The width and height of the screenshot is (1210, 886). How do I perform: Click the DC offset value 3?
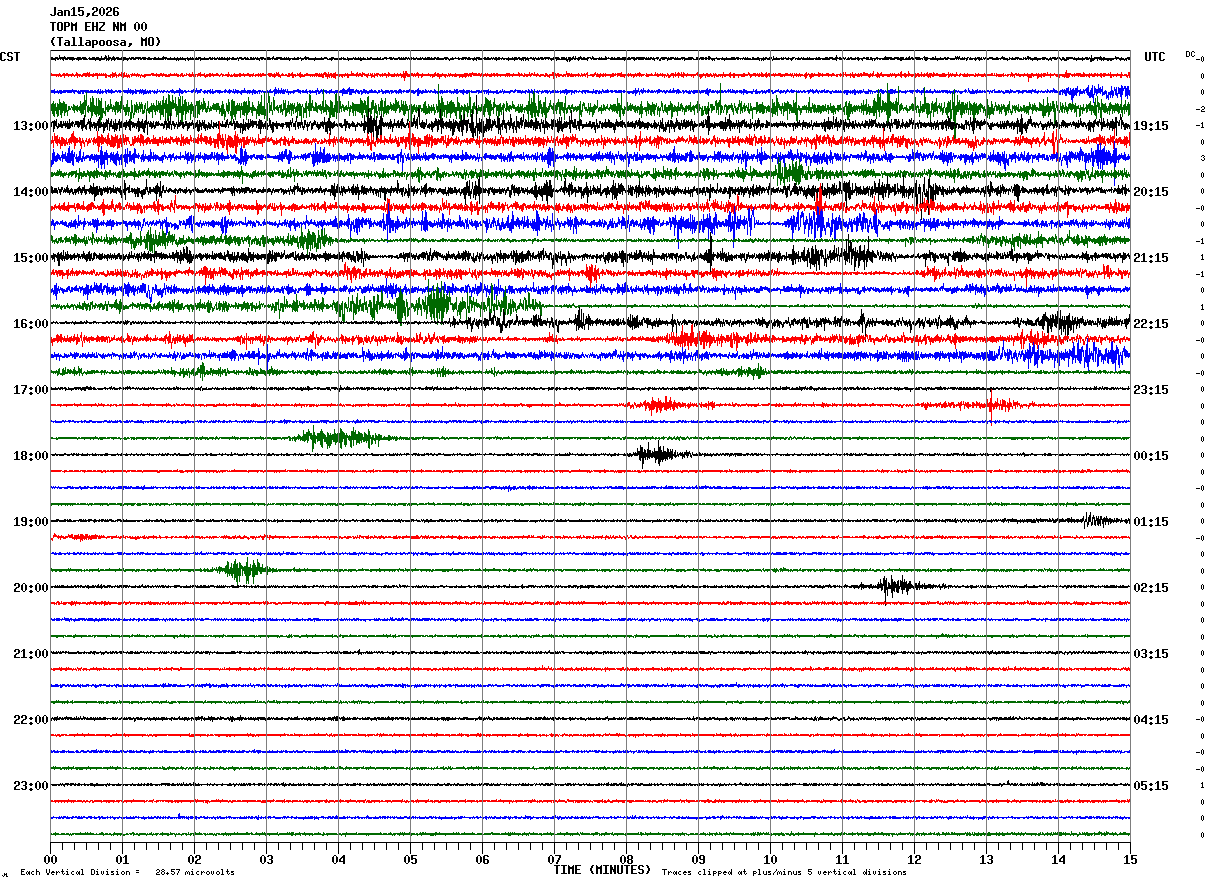(1202, 158)
